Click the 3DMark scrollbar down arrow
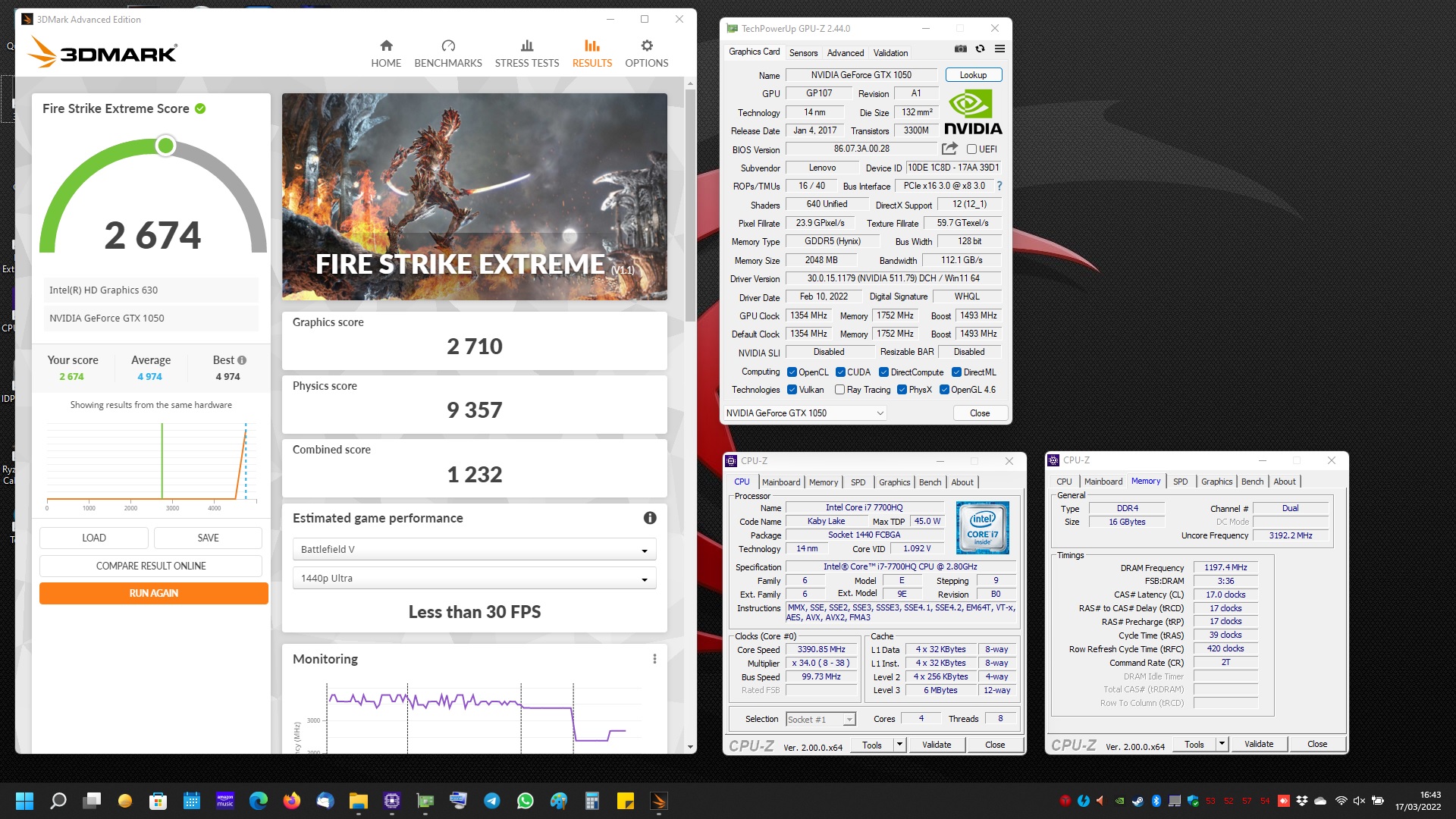1456x819 pixels. pyautogui.click(x=690, y=747)
